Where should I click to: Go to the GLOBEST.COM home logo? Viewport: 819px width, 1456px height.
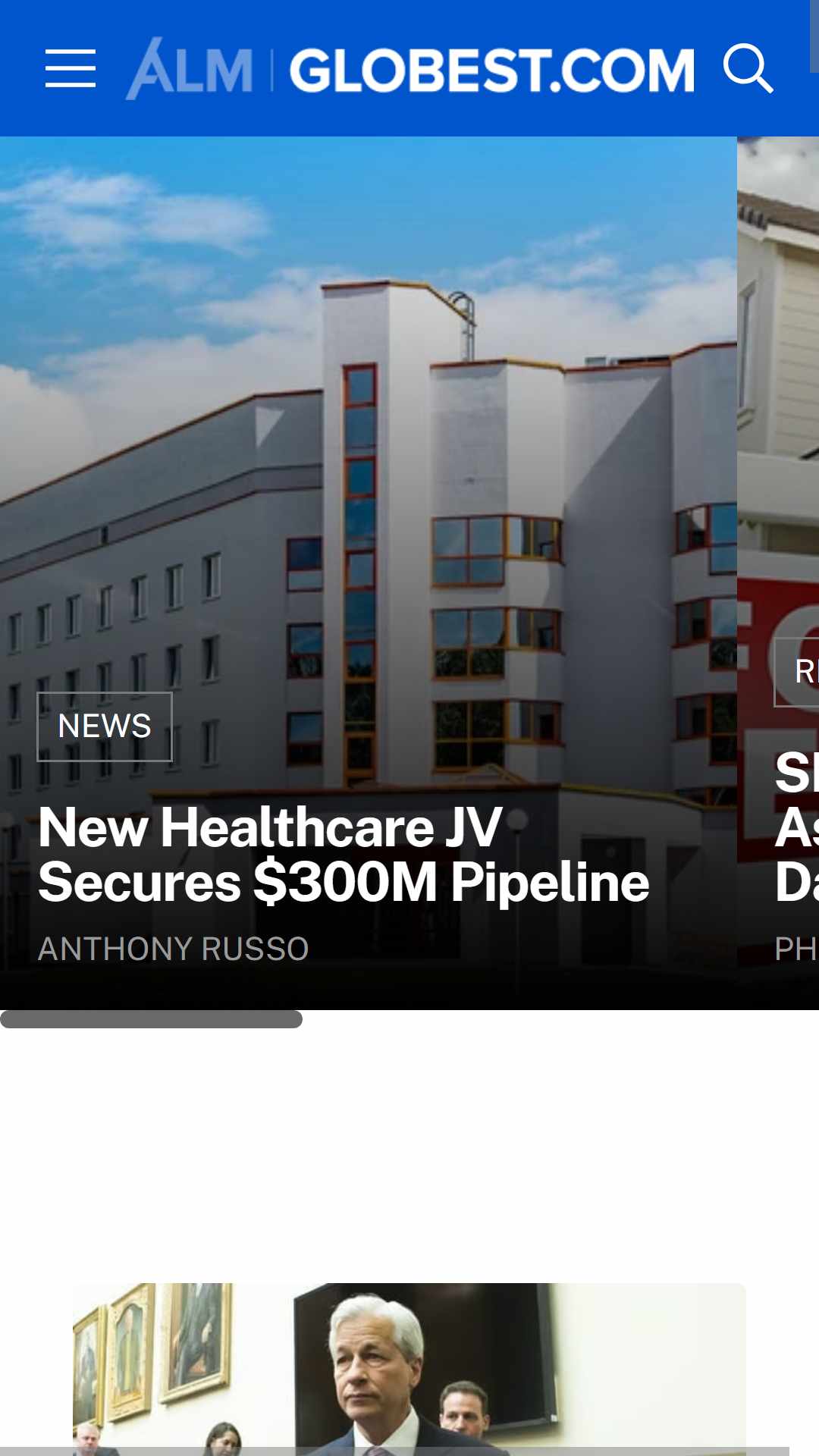point(491,71)
